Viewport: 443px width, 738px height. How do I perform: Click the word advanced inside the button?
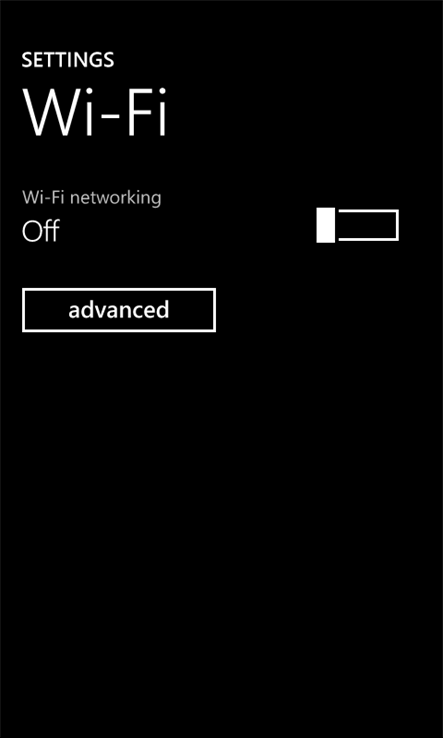119,310
